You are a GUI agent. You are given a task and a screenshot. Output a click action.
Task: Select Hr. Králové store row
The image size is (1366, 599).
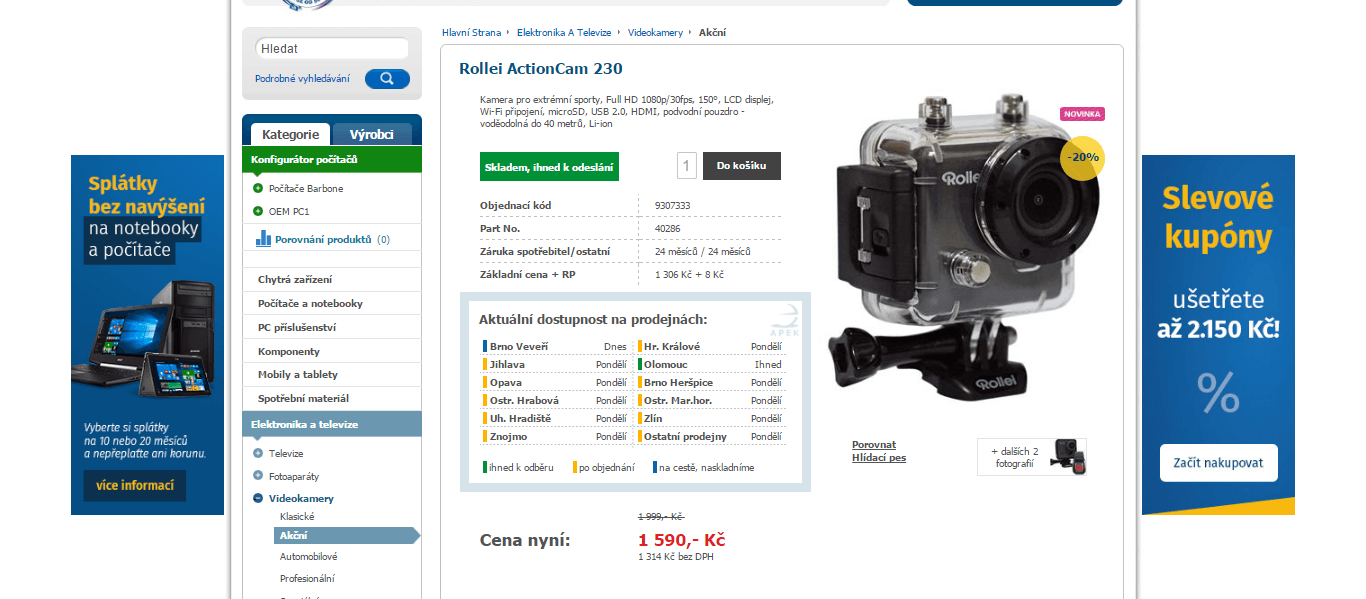click(711, 347)
